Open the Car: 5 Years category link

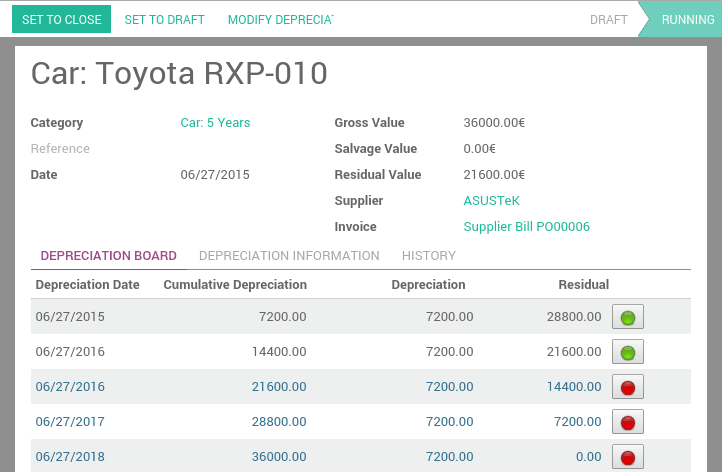pos(215,123)
